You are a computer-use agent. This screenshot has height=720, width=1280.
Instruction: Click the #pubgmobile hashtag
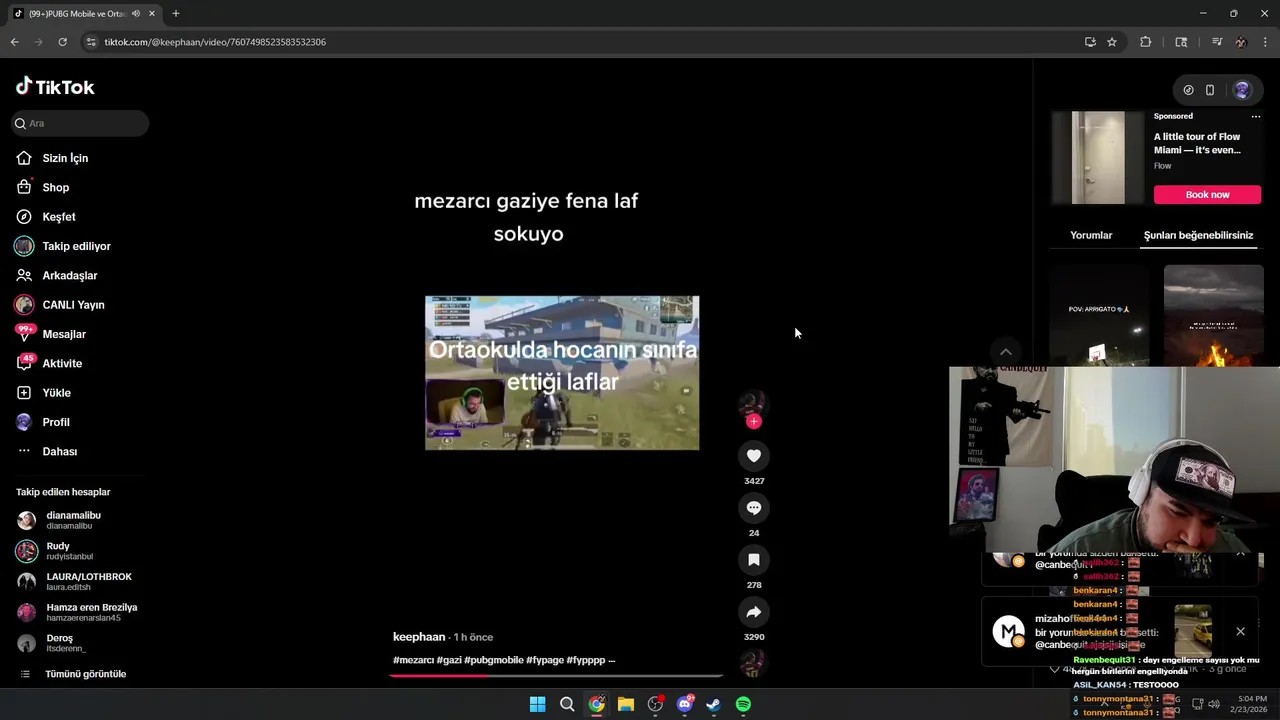click(x=493, y=660)
